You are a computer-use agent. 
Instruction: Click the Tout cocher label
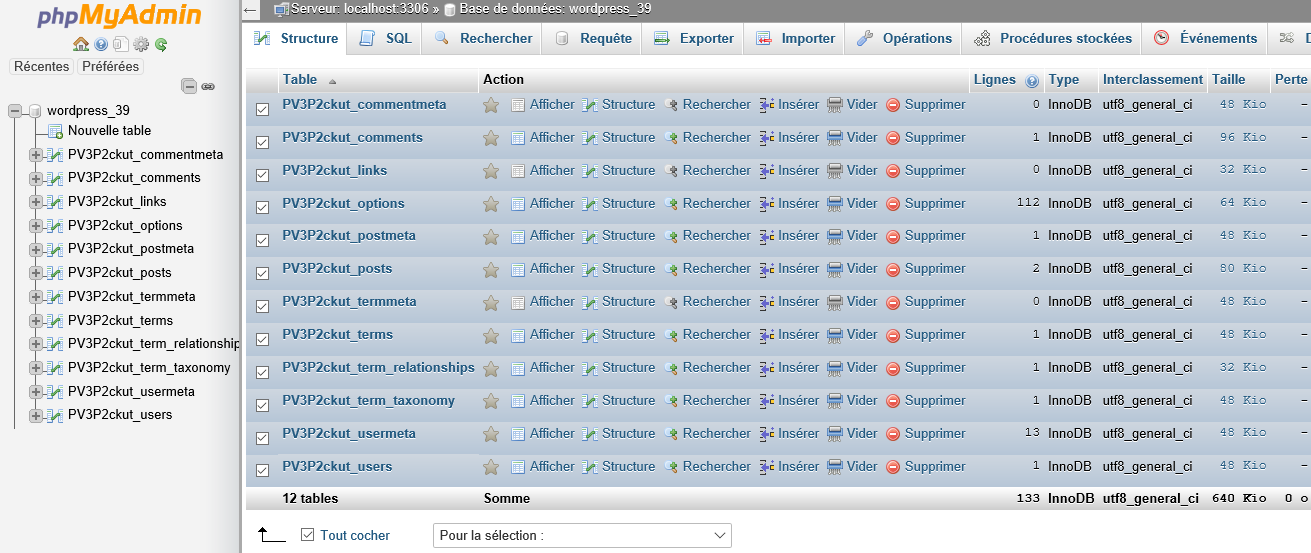(x=355, y=536)
